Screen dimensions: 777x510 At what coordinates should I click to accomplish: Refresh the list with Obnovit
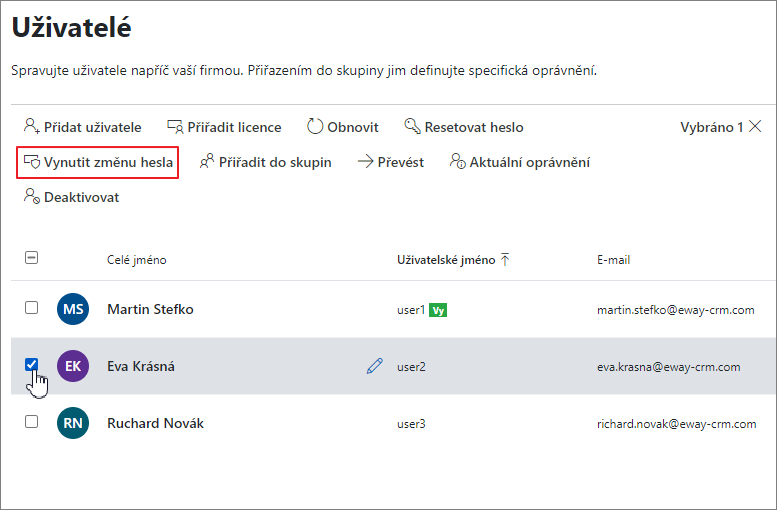point(342,127)
